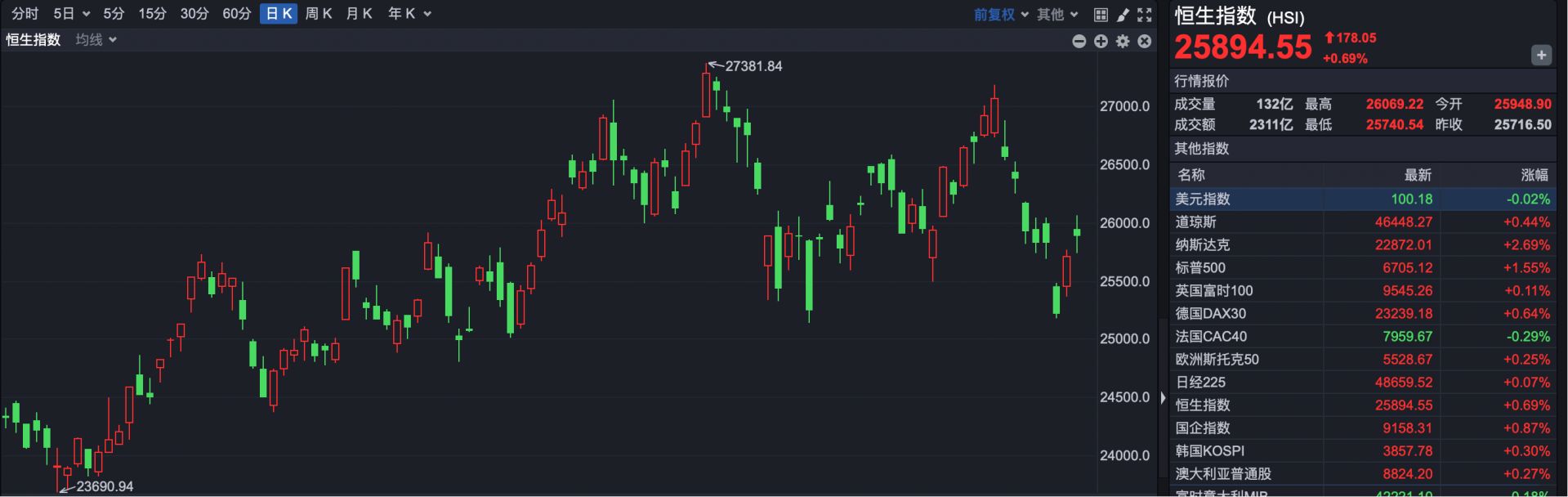1568x497 pixels.
Task: Open chart indicator settings gear
Action: [1123, 41]
